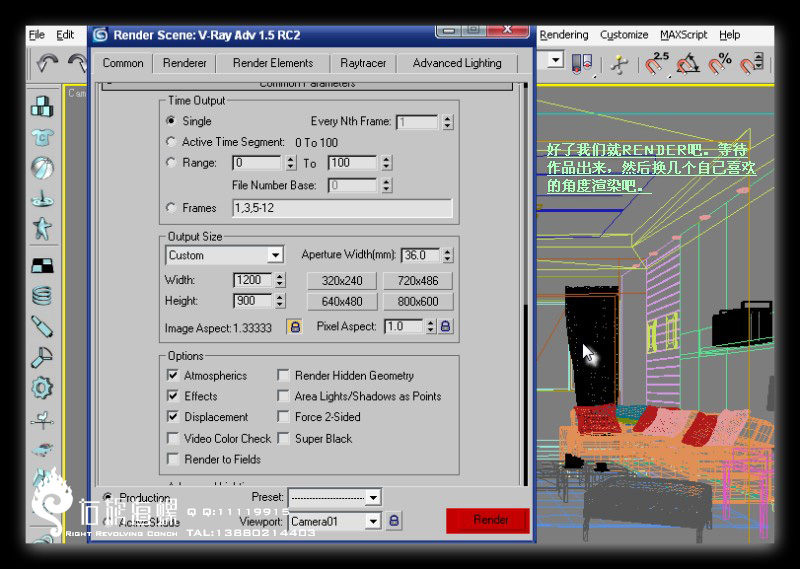This screenshot has height=569, width=800.
Task: Open the Preset dropdown
Action: pyautogui.click(x=334, y=497)
